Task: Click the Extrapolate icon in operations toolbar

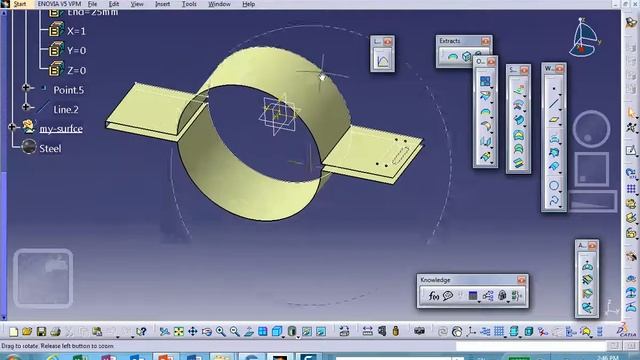Action: [485, 156]
